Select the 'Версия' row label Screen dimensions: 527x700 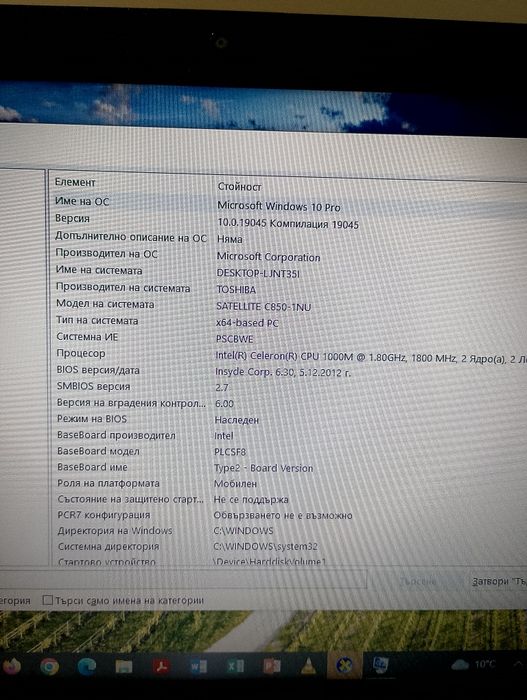[x=72, y=218]
